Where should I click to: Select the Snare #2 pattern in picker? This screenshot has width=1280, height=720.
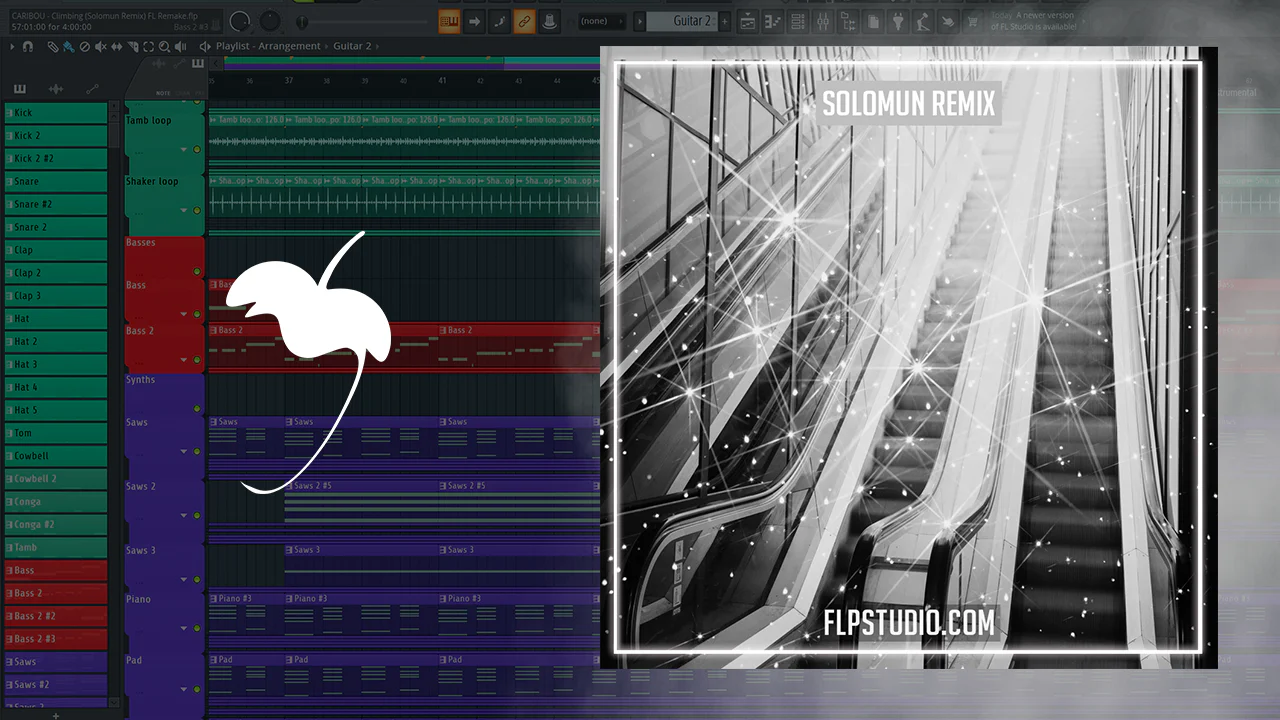click(56, 204)
